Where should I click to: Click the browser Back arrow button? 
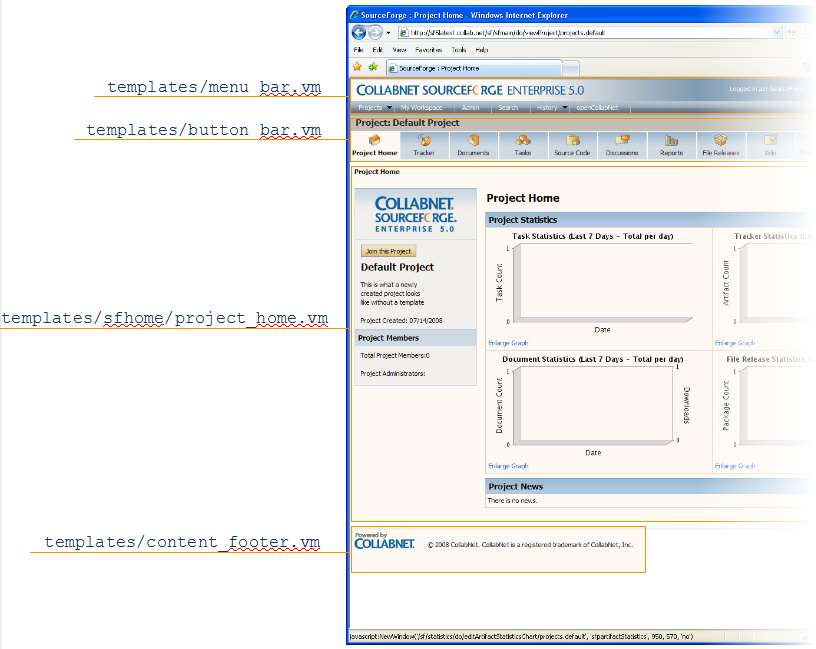point(359,32)
